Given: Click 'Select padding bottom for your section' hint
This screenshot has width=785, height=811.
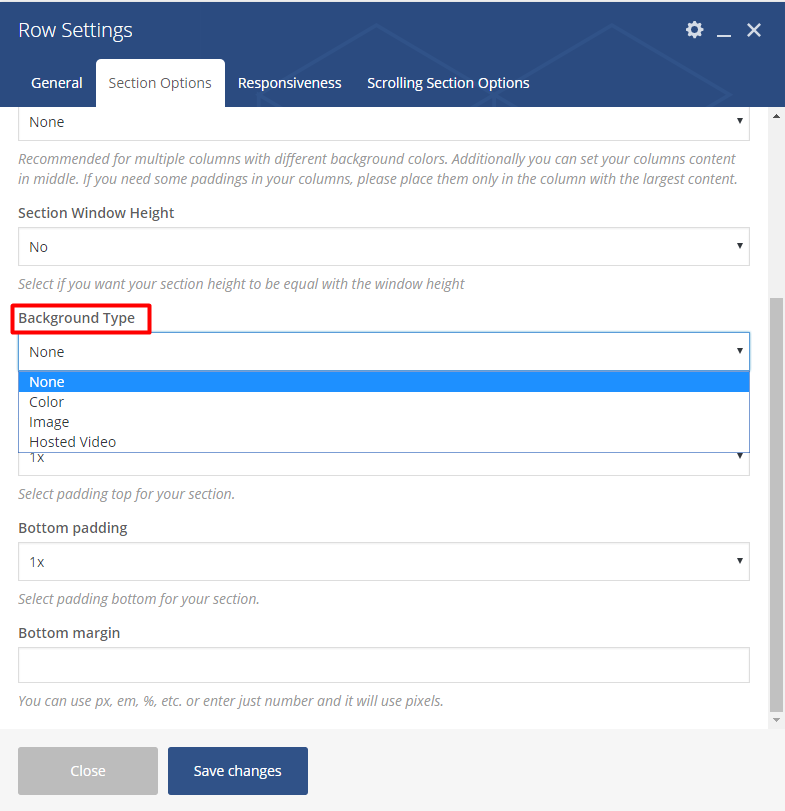Looking at the screenshot, I should point(139,599).
